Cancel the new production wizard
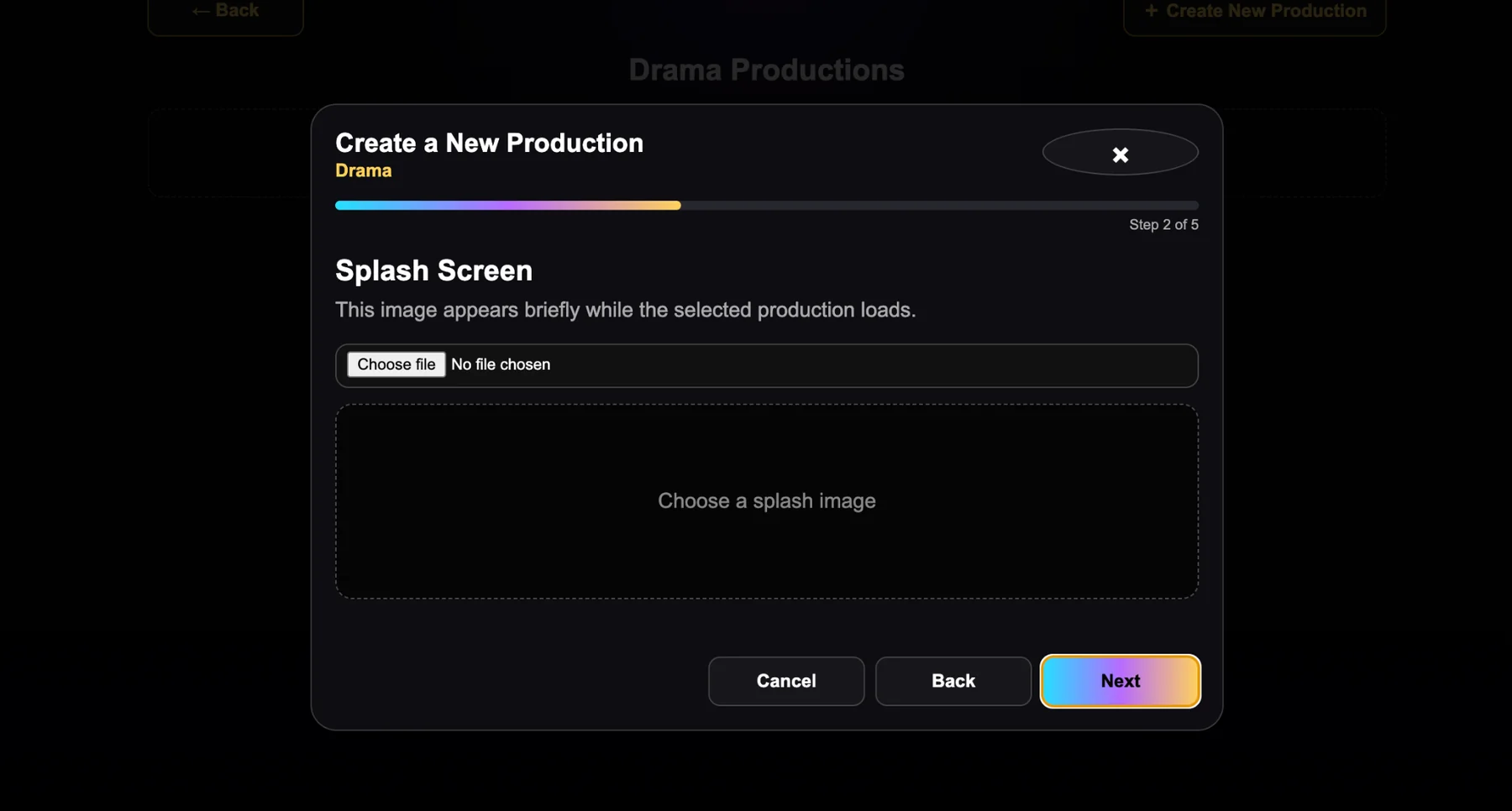The width and height of the screenshot is (1512, 811). pos(785,681)
